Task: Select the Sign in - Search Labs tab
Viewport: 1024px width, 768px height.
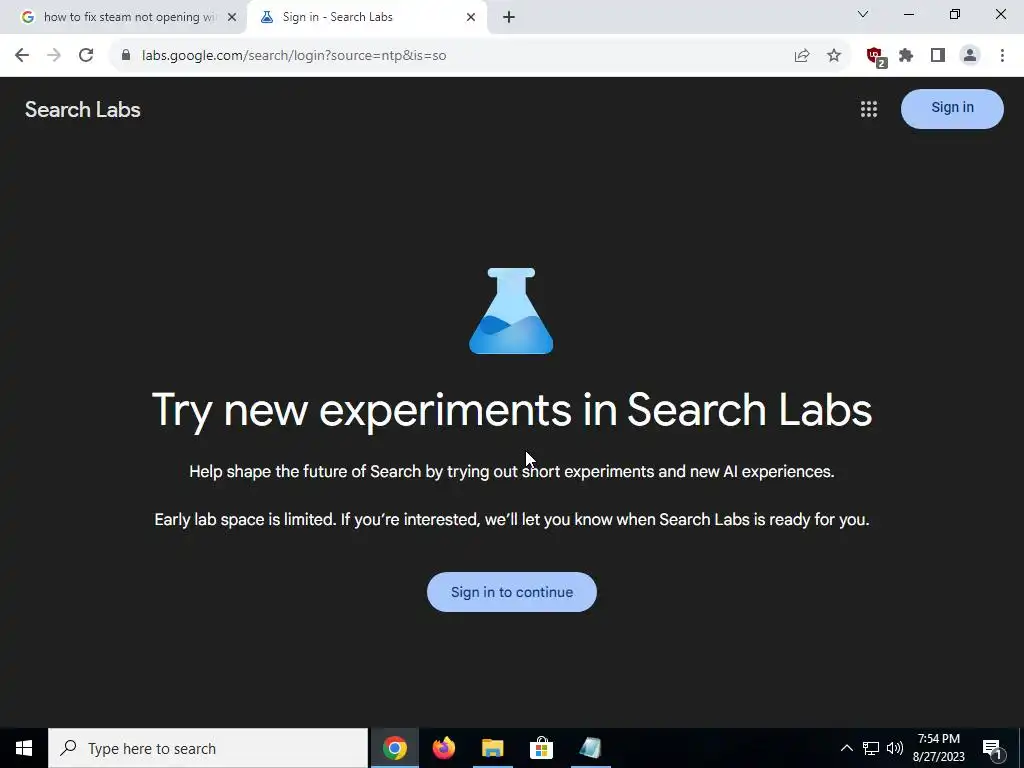Action: pos(367,17)
